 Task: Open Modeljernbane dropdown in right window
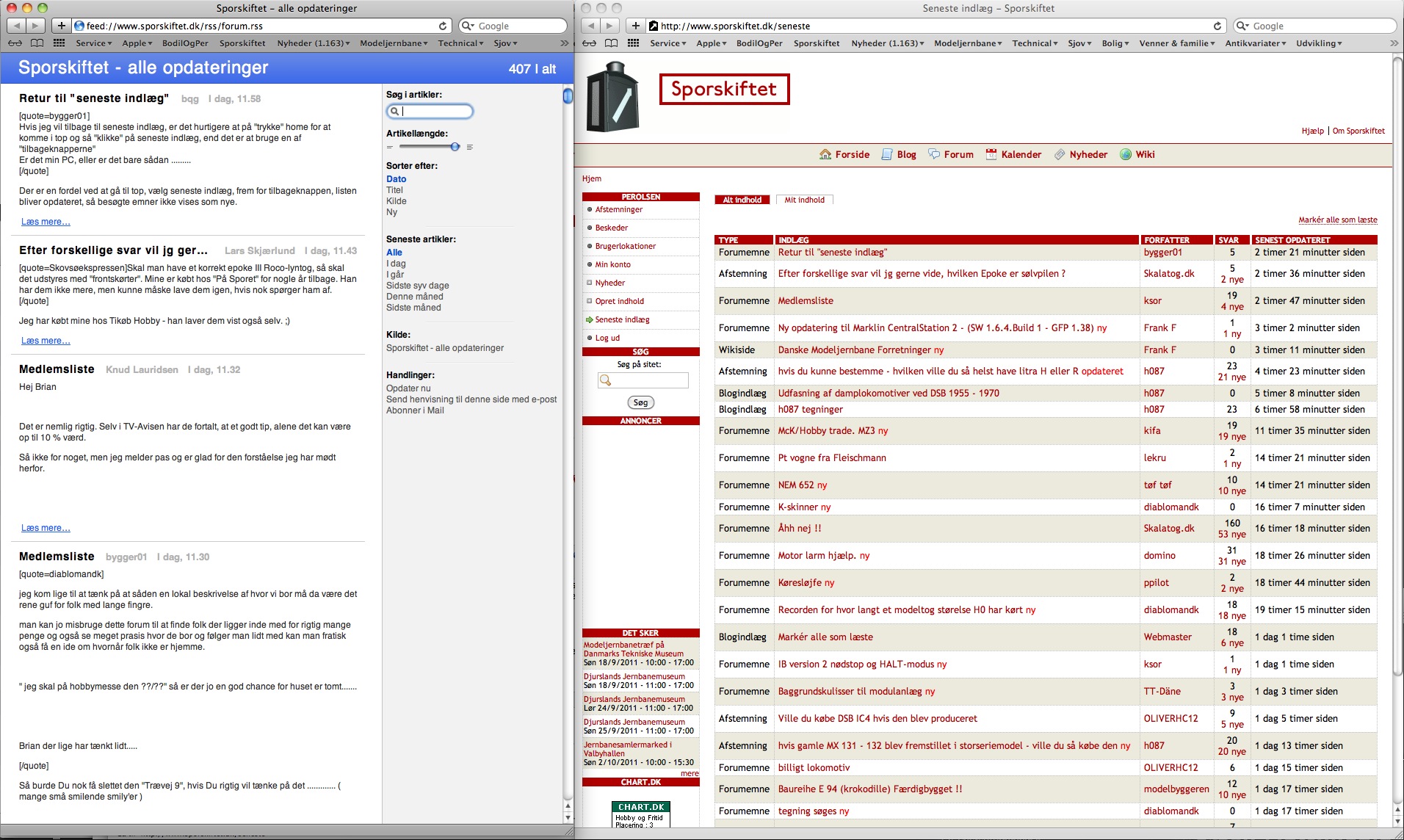(969, 43)
